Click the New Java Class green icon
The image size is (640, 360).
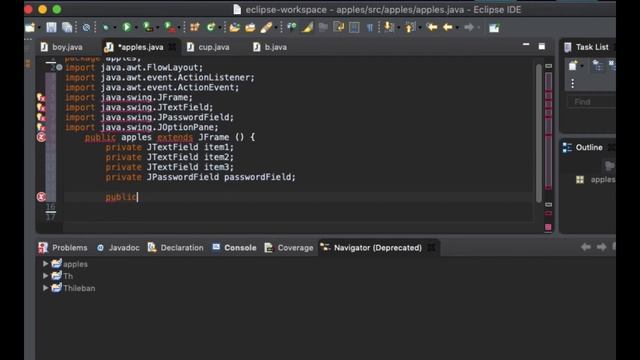coord(211,27)
